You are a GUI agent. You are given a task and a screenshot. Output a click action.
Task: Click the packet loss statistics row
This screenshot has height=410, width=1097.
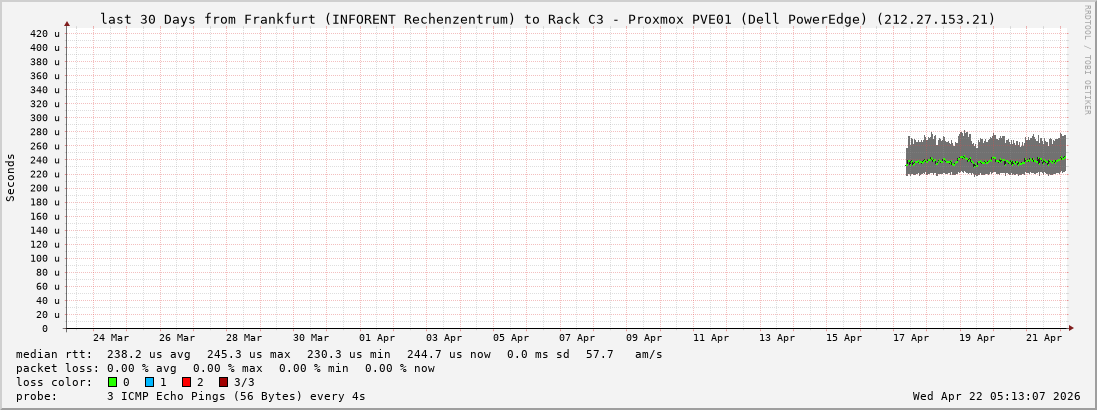[225, 368]
